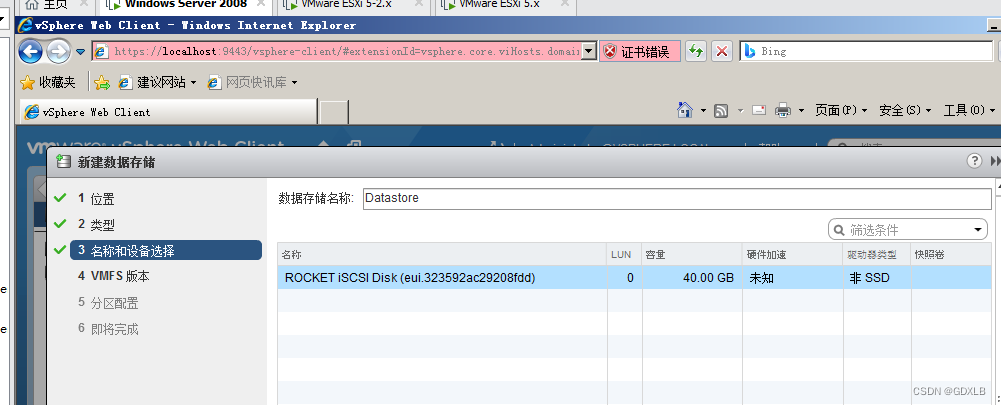The width and height of the screenshot is (1001, 405).
Task: Select the vSphere Web Client browser tab
Action: 169,112
